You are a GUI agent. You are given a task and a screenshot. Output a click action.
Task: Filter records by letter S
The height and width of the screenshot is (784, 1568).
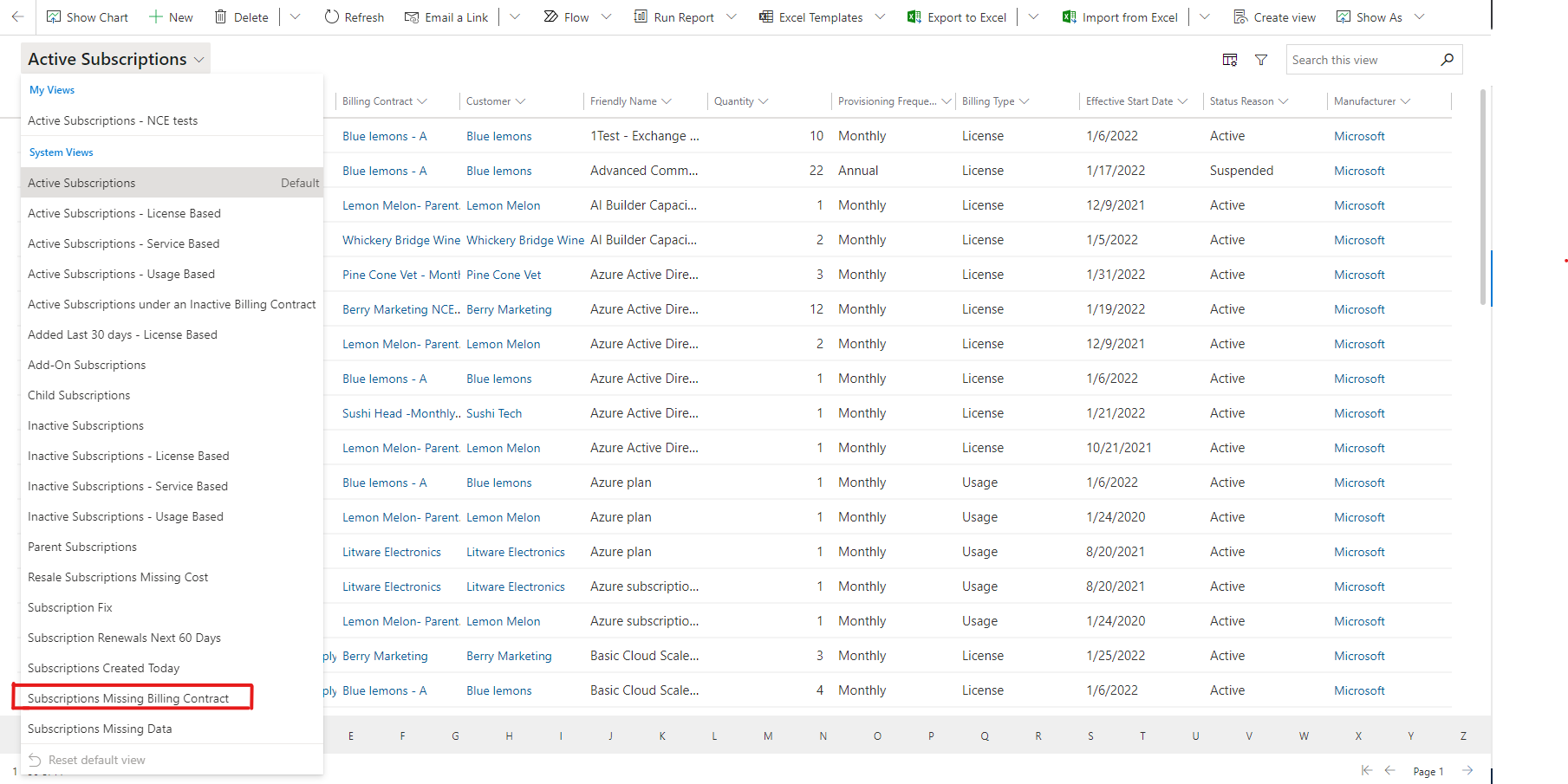[x=1090, y=735]
